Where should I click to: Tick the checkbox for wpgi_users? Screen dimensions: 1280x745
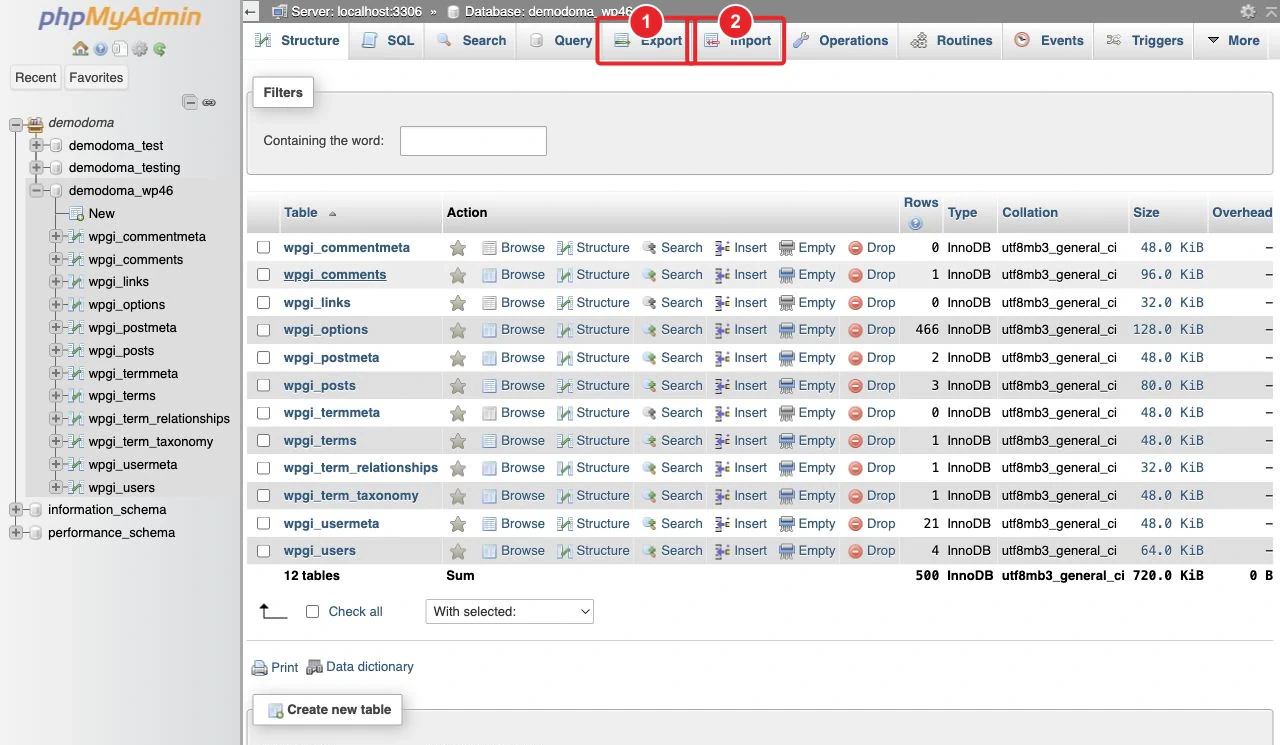[264, 550]
